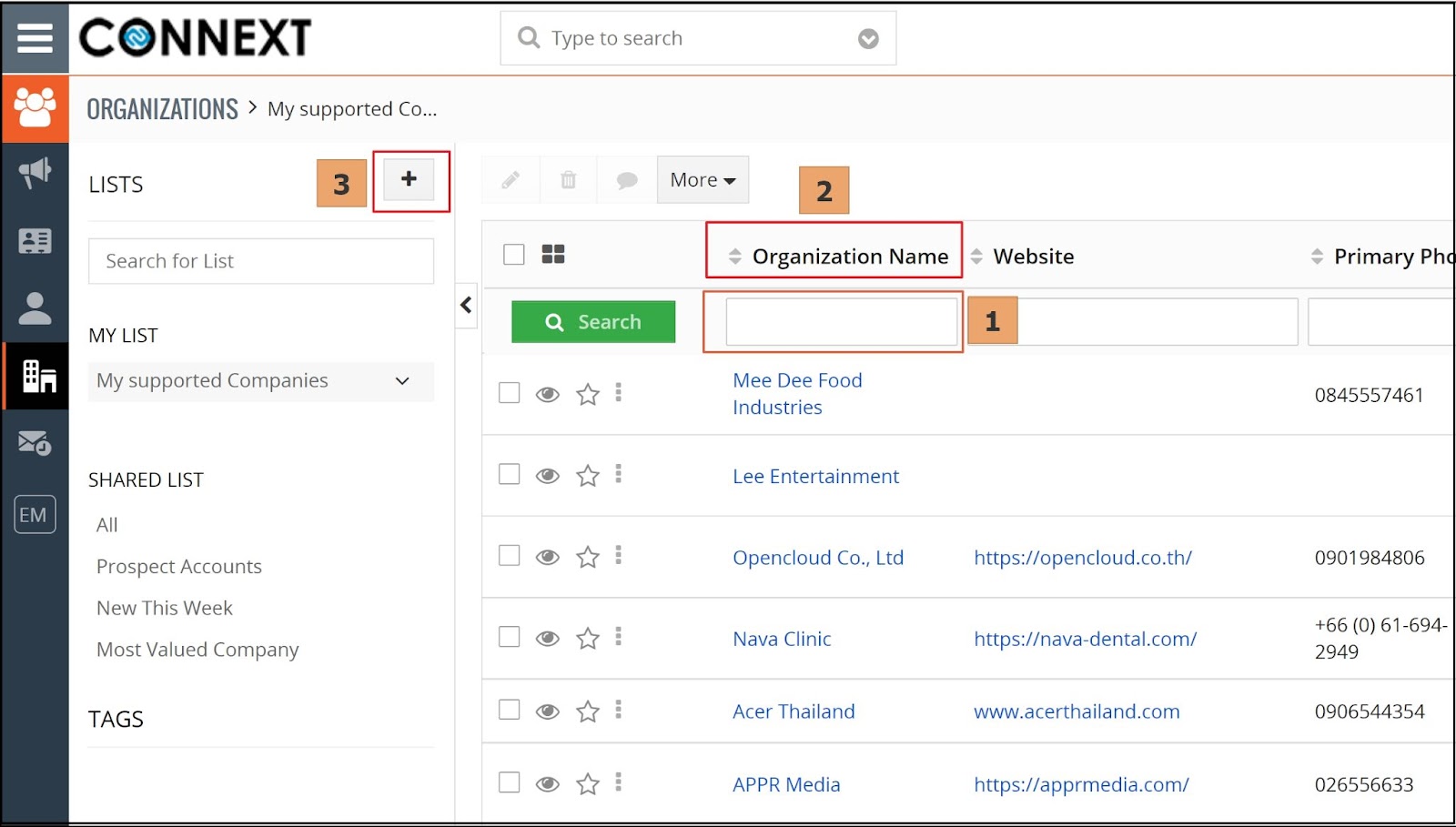This screenshot has width=1456, height=827.
Task: Collapse the lists sidebar panel arrow
Action: pos(466,305)
